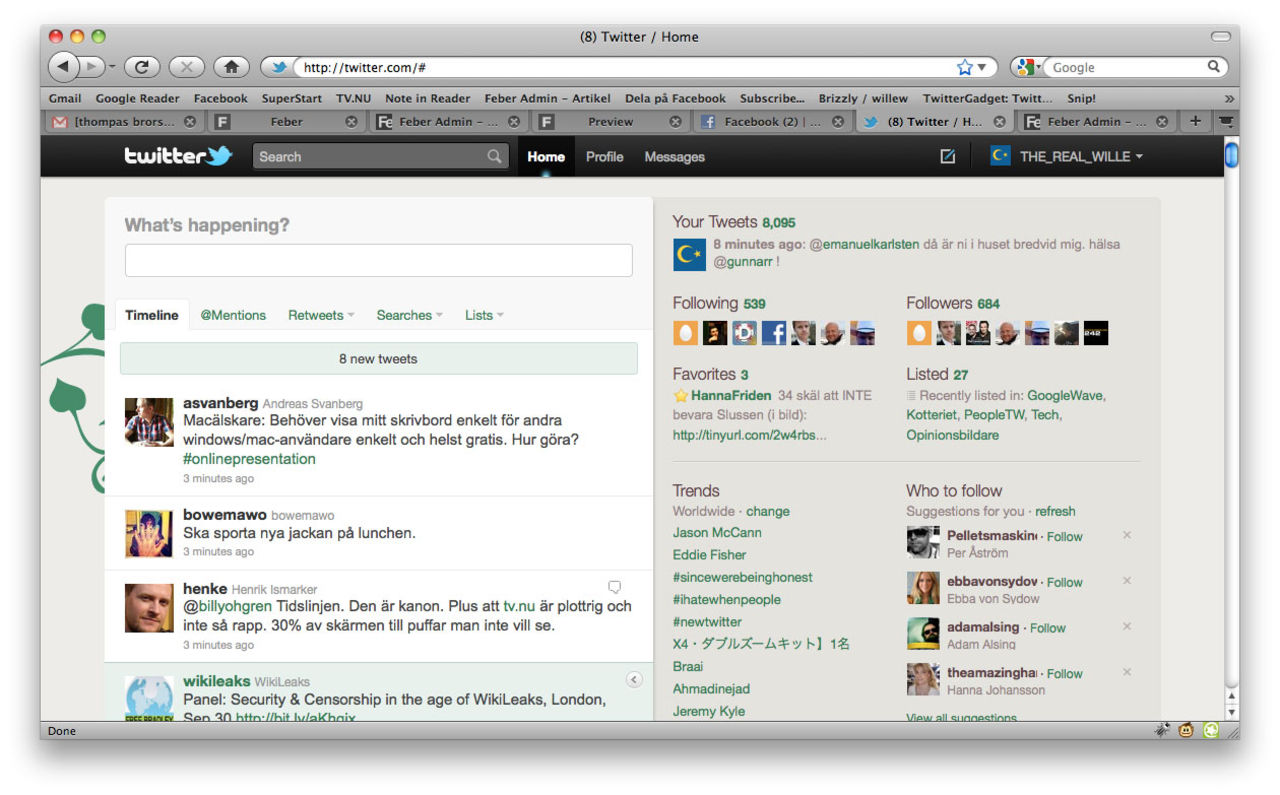Reload the page with the refresh icon
1280x795 pixels.
pyautogui.click(x=142, y=67)
